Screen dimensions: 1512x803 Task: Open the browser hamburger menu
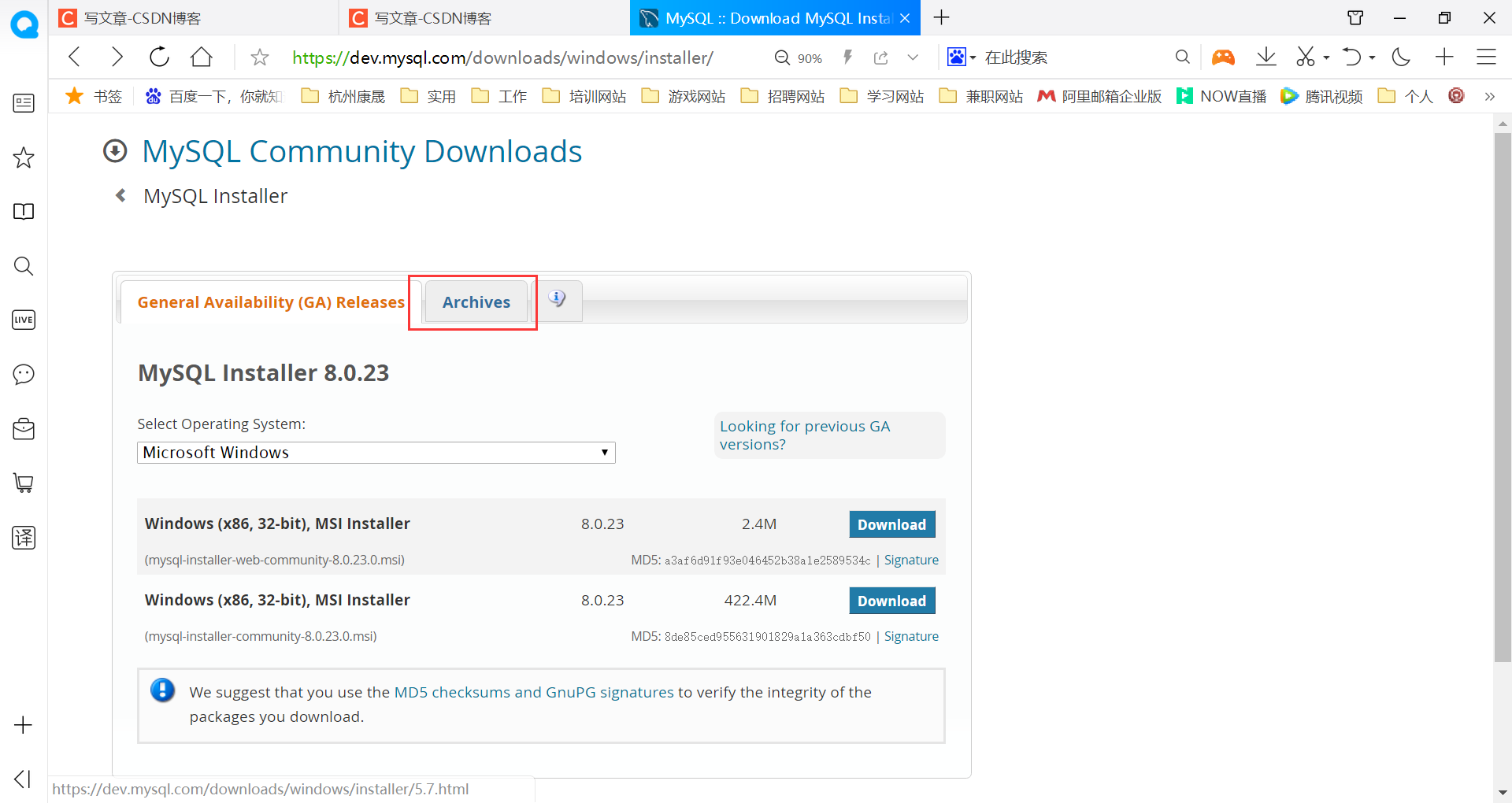1486,57
